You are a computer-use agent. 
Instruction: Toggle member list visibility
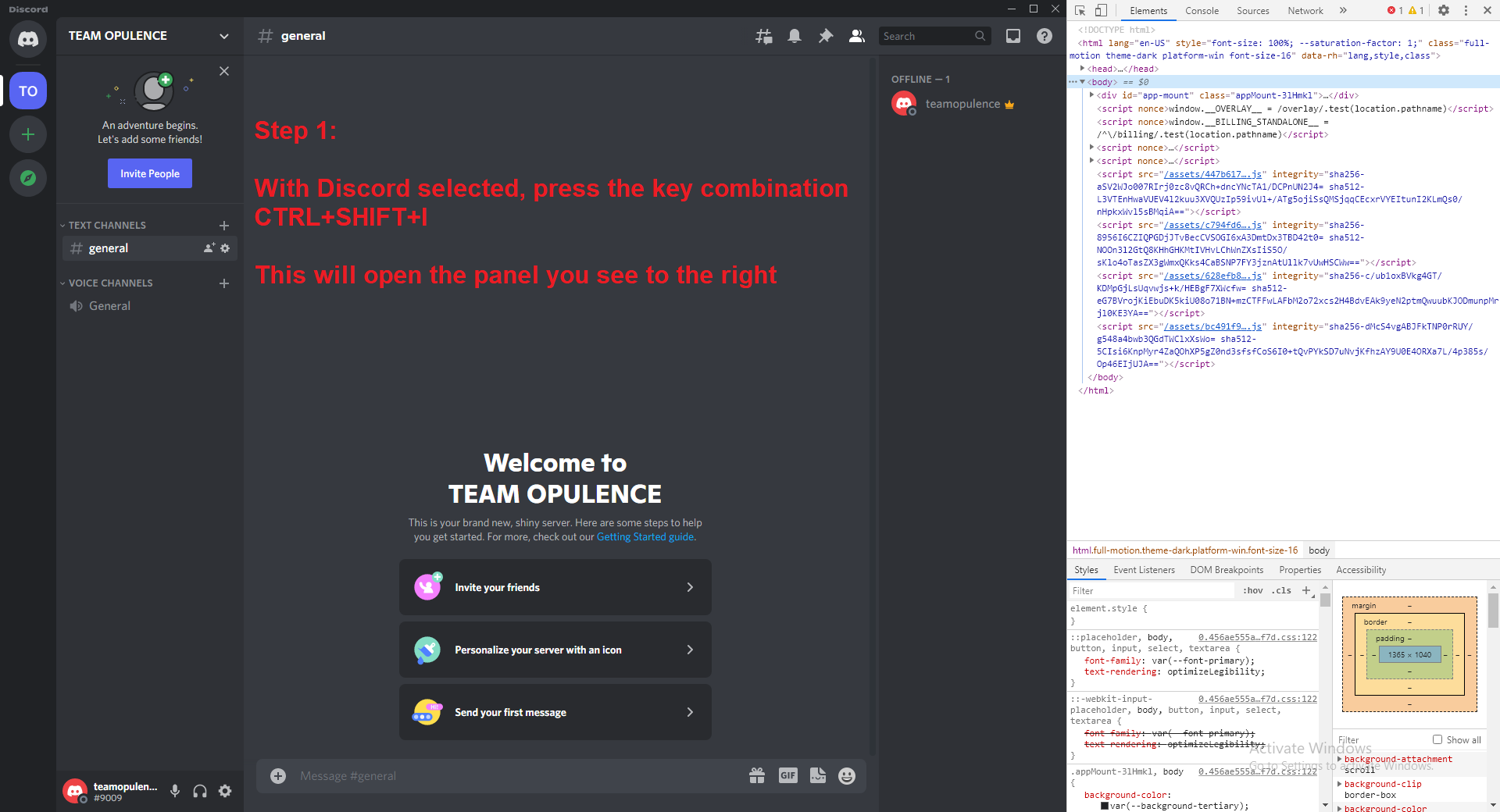click(857, 36)
